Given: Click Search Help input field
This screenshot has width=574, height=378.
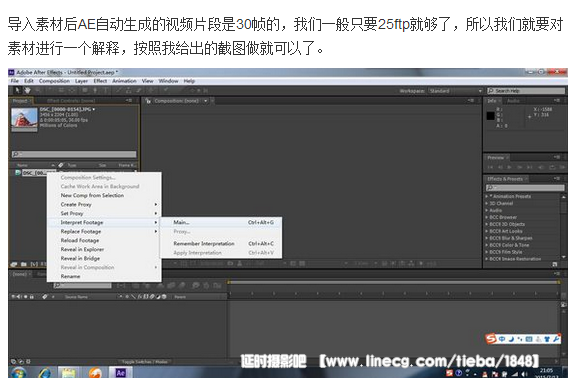Looking at the screenshot, I should coord(526,91).
